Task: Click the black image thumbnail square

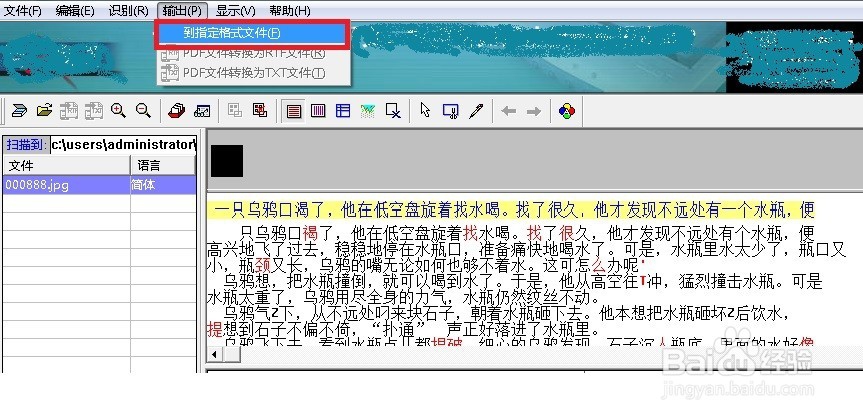Action: (x=227, y=161)
